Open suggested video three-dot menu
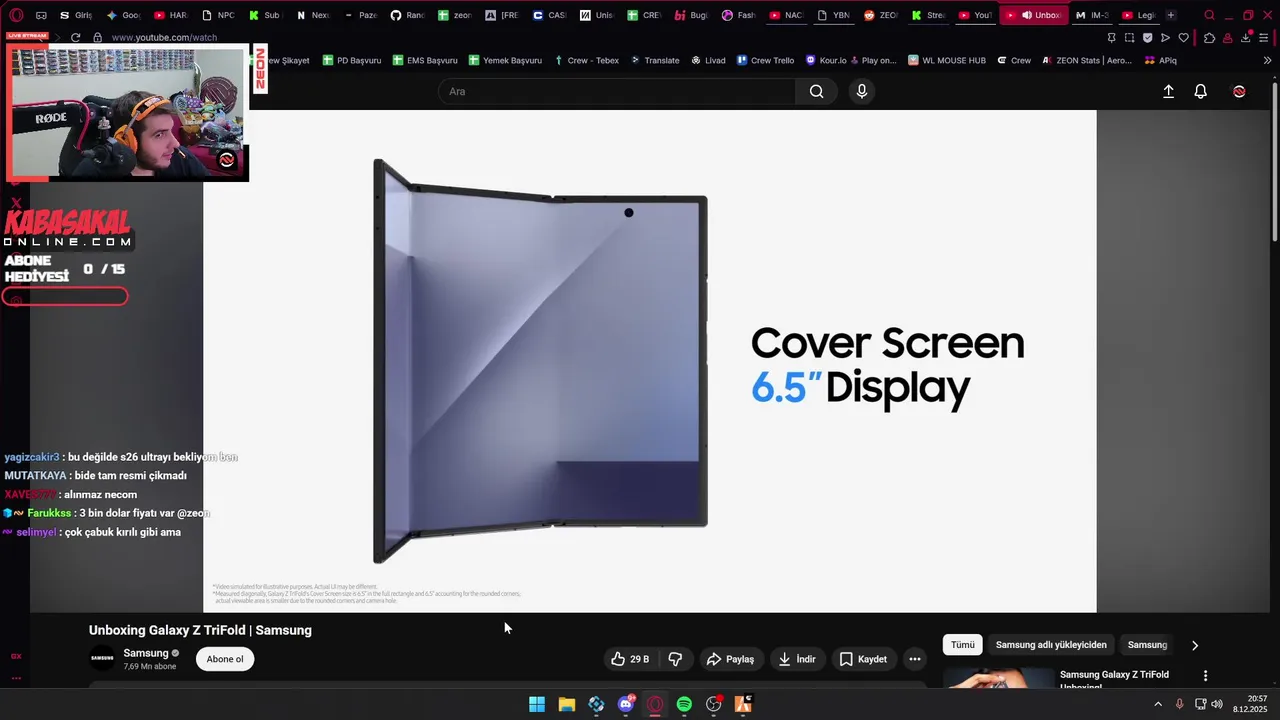 point(1205,676)
